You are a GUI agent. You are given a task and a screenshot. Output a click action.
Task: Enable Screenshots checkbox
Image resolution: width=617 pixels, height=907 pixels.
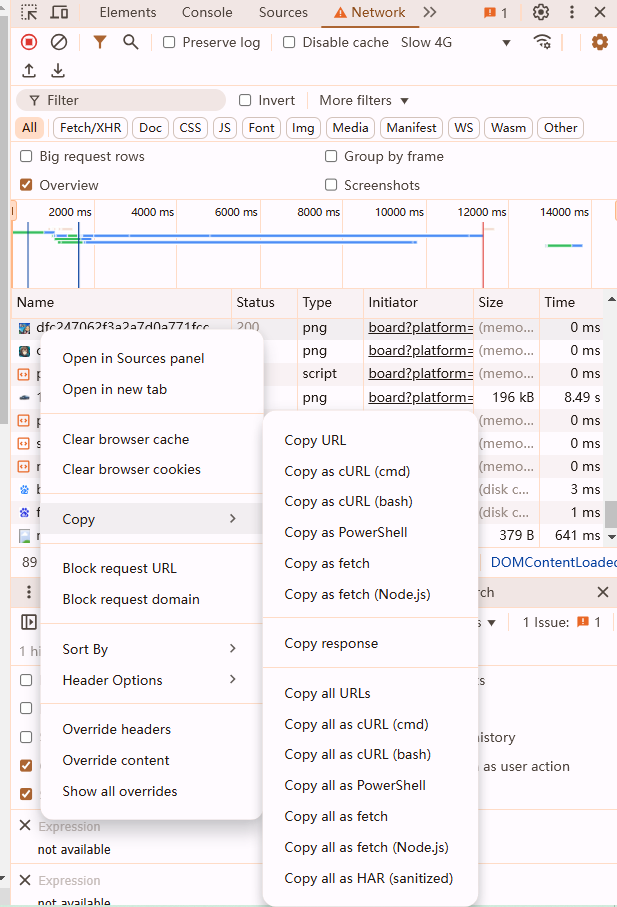pyautogui.click(x=331, y=185)
